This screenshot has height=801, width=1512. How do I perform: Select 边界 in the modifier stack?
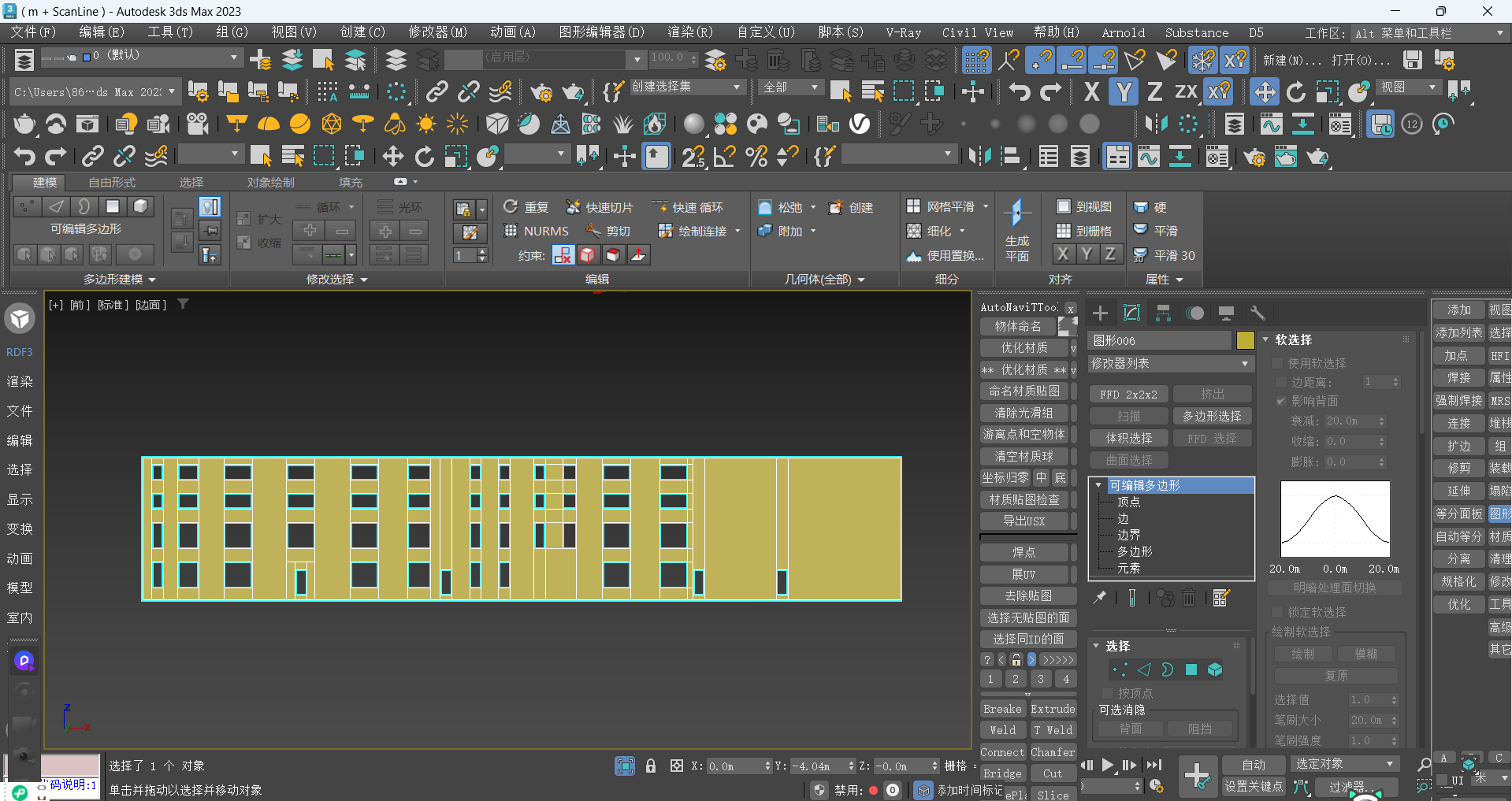point(1129,535)
